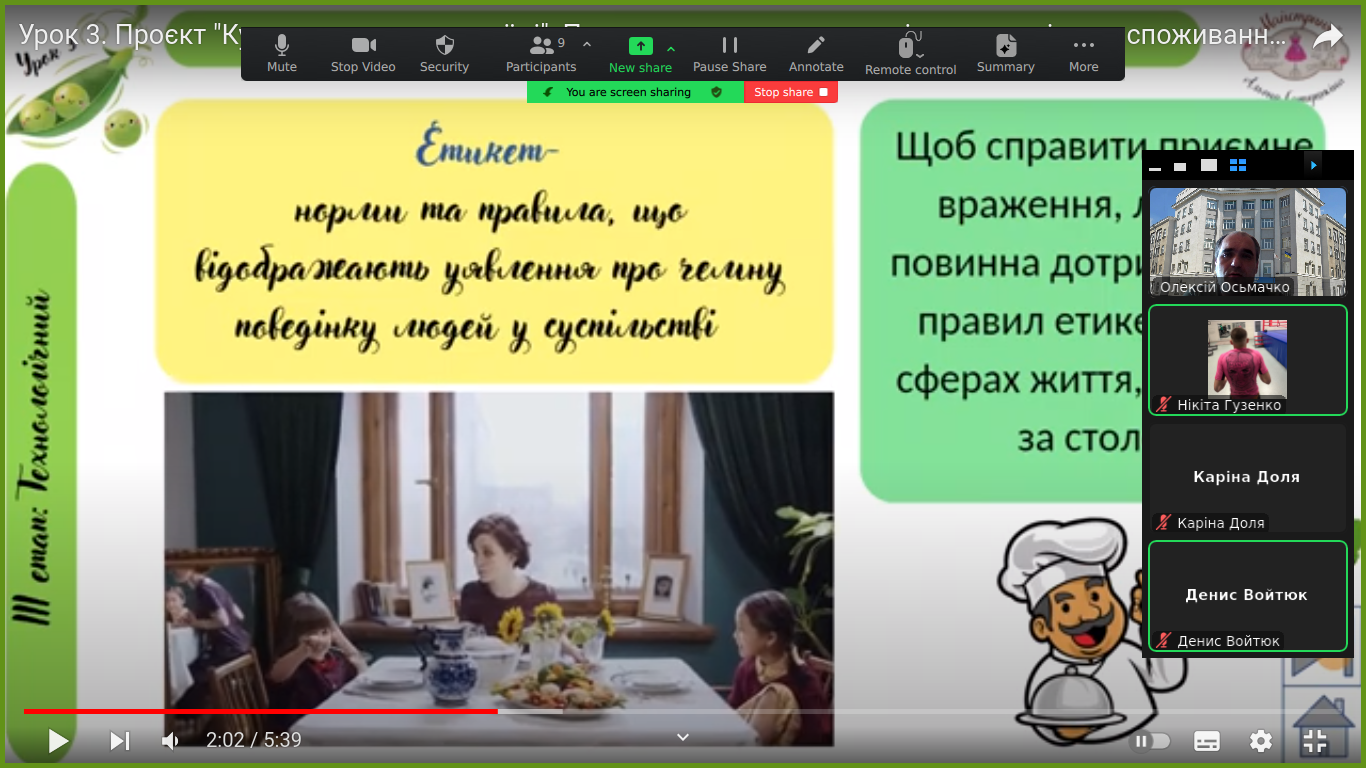Open the More menu in Zoom toolbar
Viewport: 1366px width, 768px height.
[1083, 46]
